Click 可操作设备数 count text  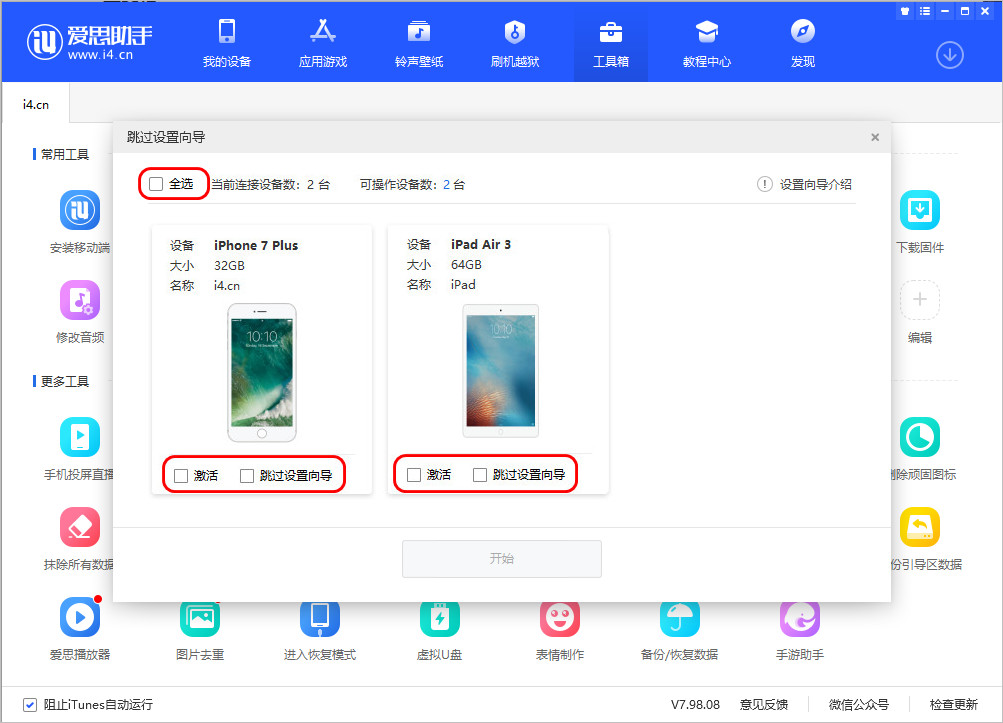click(x=413, y=184)
